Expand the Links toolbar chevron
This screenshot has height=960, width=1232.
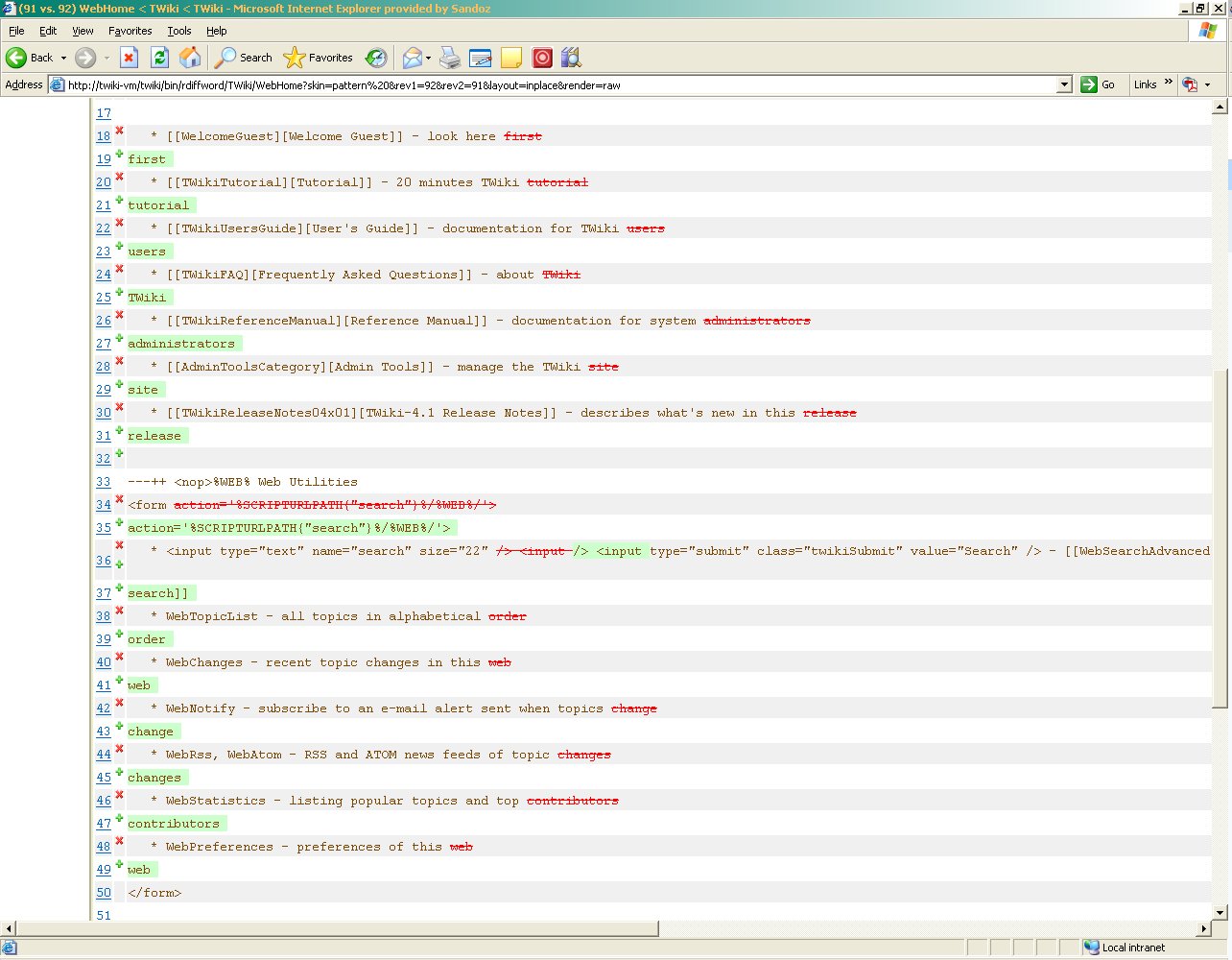(x=1168, y=83)
